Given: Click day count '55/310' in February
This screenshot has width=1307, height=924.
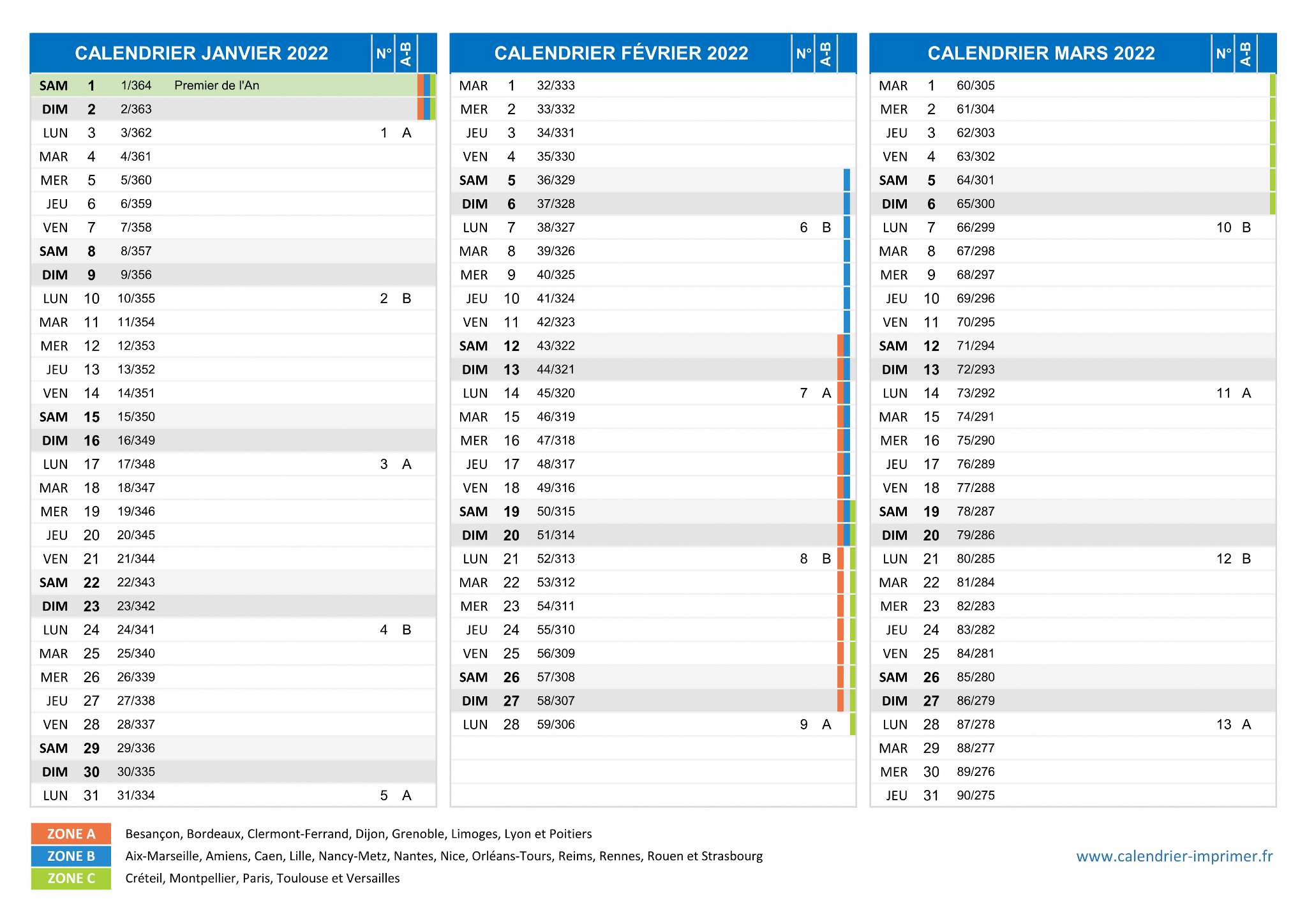Looking at the screenshot, I should tap(556, 629).
